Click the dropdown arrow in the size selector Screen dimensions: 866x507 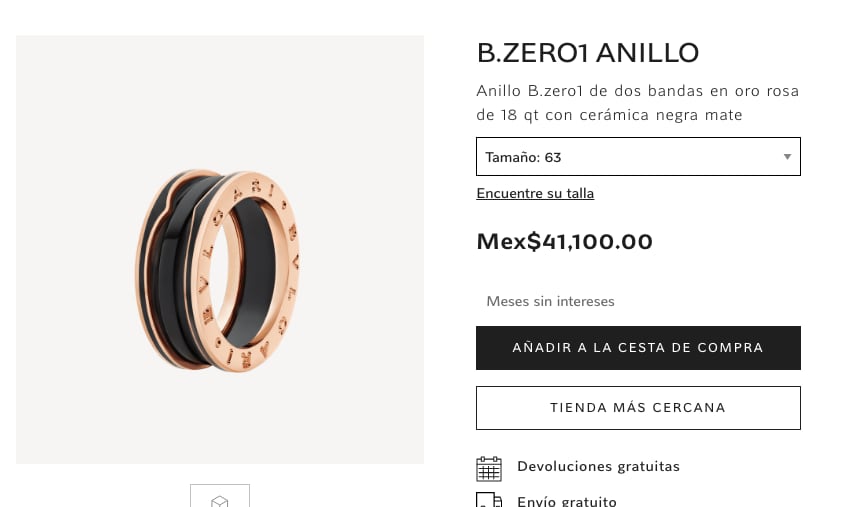787,157
